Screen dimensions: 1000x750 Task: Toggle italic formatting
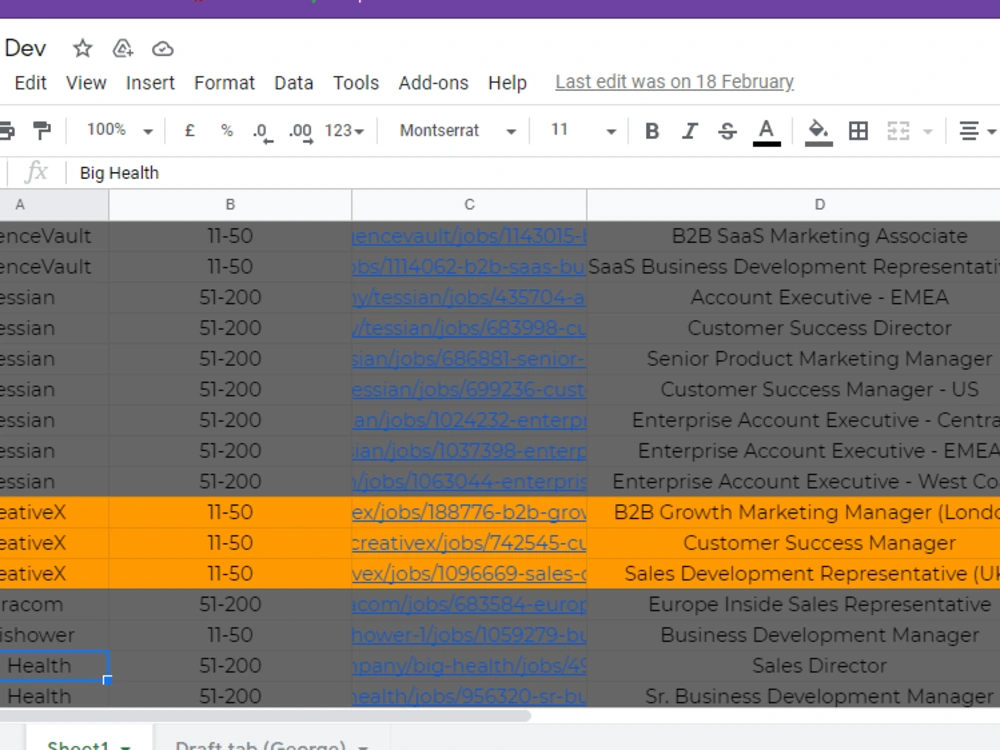click(689, 131)
